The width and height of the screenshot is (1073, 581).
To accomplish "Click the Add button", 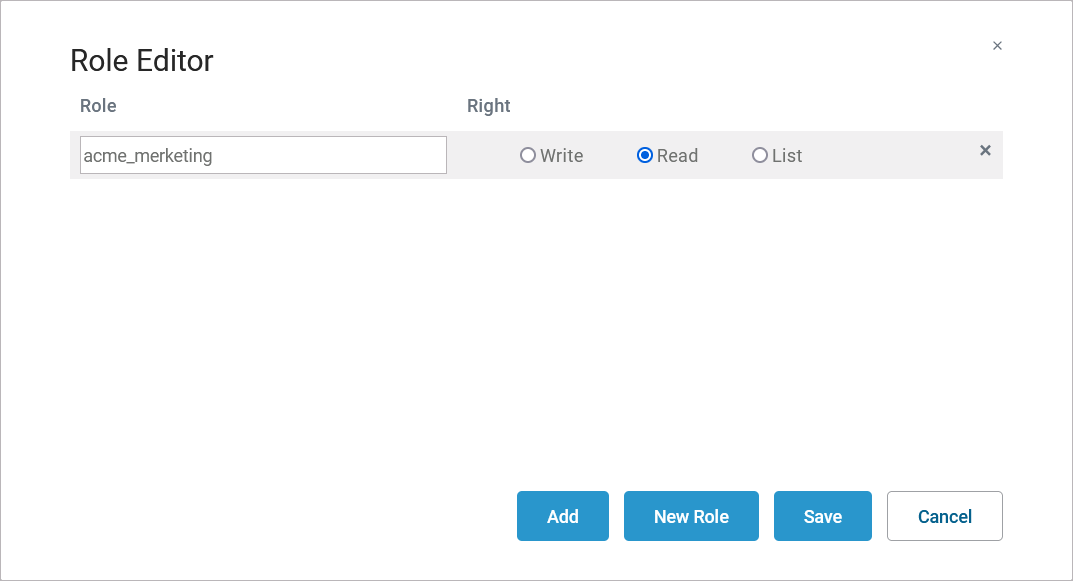I will click(x=563, y=516).
